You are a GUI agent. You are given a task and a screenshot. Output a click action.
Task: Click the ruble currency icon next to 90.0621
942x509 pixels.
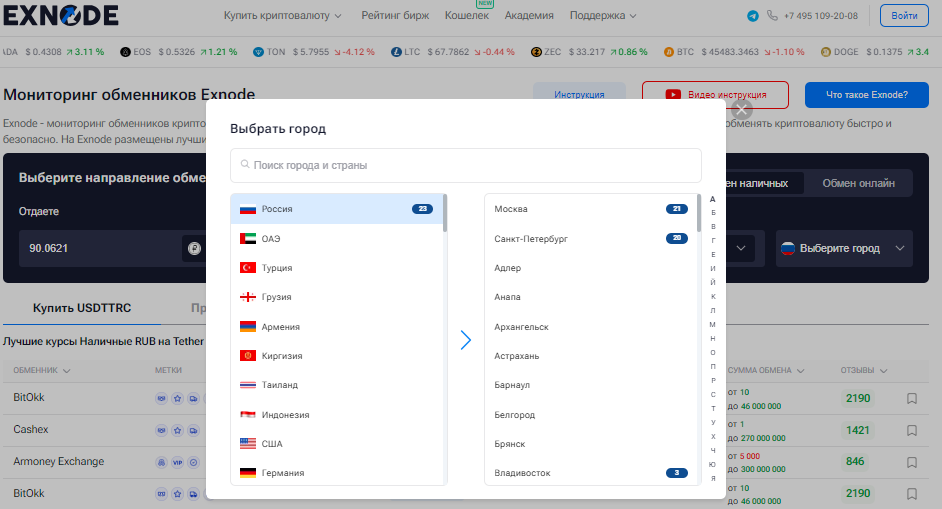tap(194, 248)
